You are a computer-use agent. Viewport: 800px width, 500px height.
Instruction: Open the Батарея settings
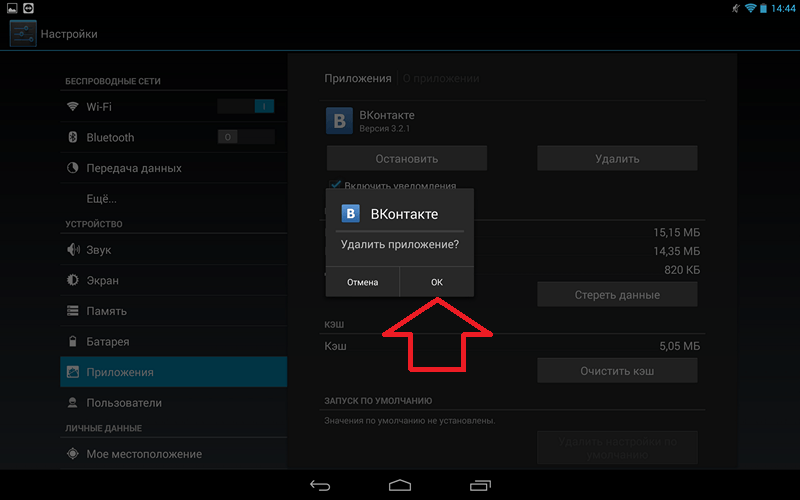pyautogui.click(x=173, y=341)
